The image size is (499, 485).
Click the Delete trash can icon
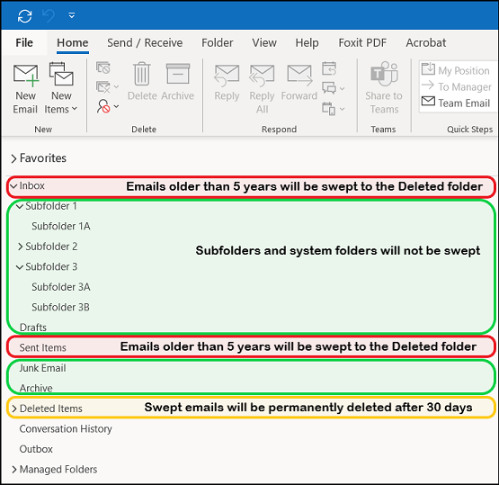142,74
